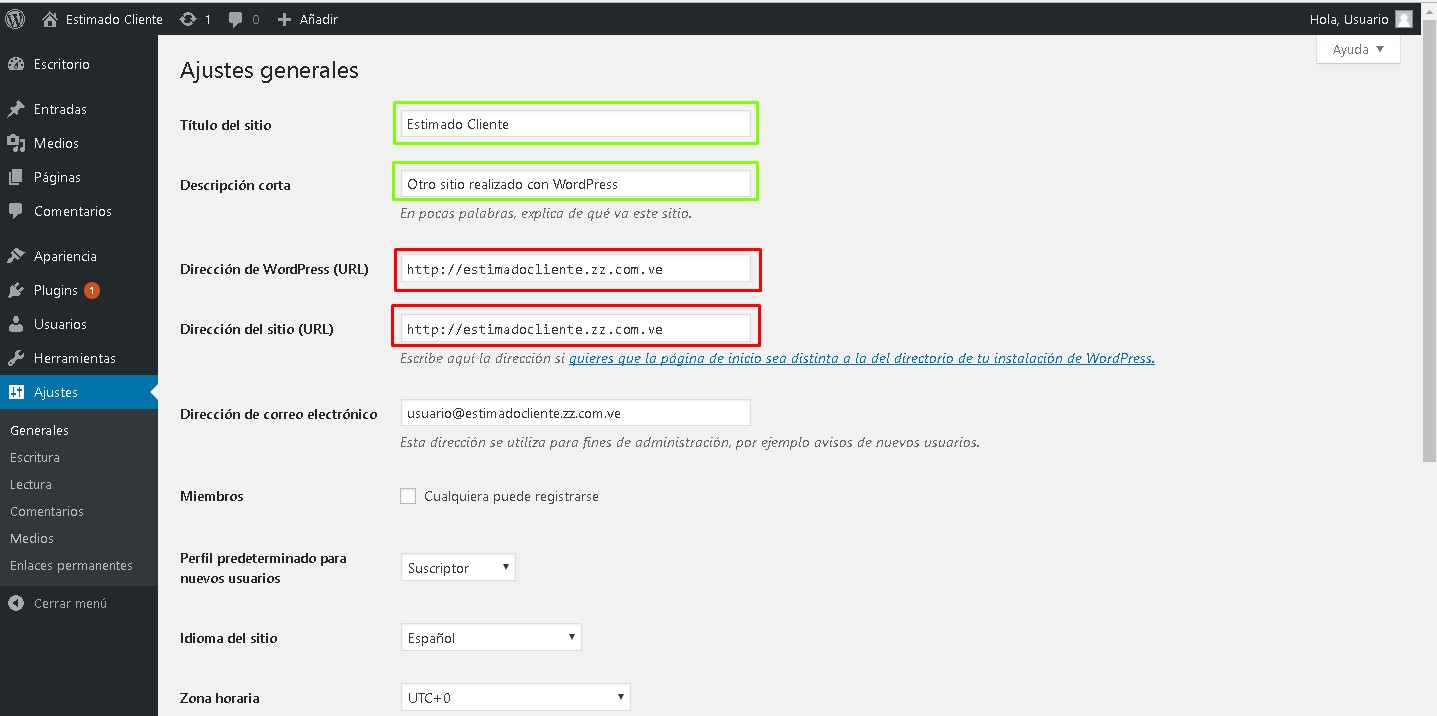Click the user avatar in top bar
This screenshot has width=1437, height=716.
[1404, 19]
